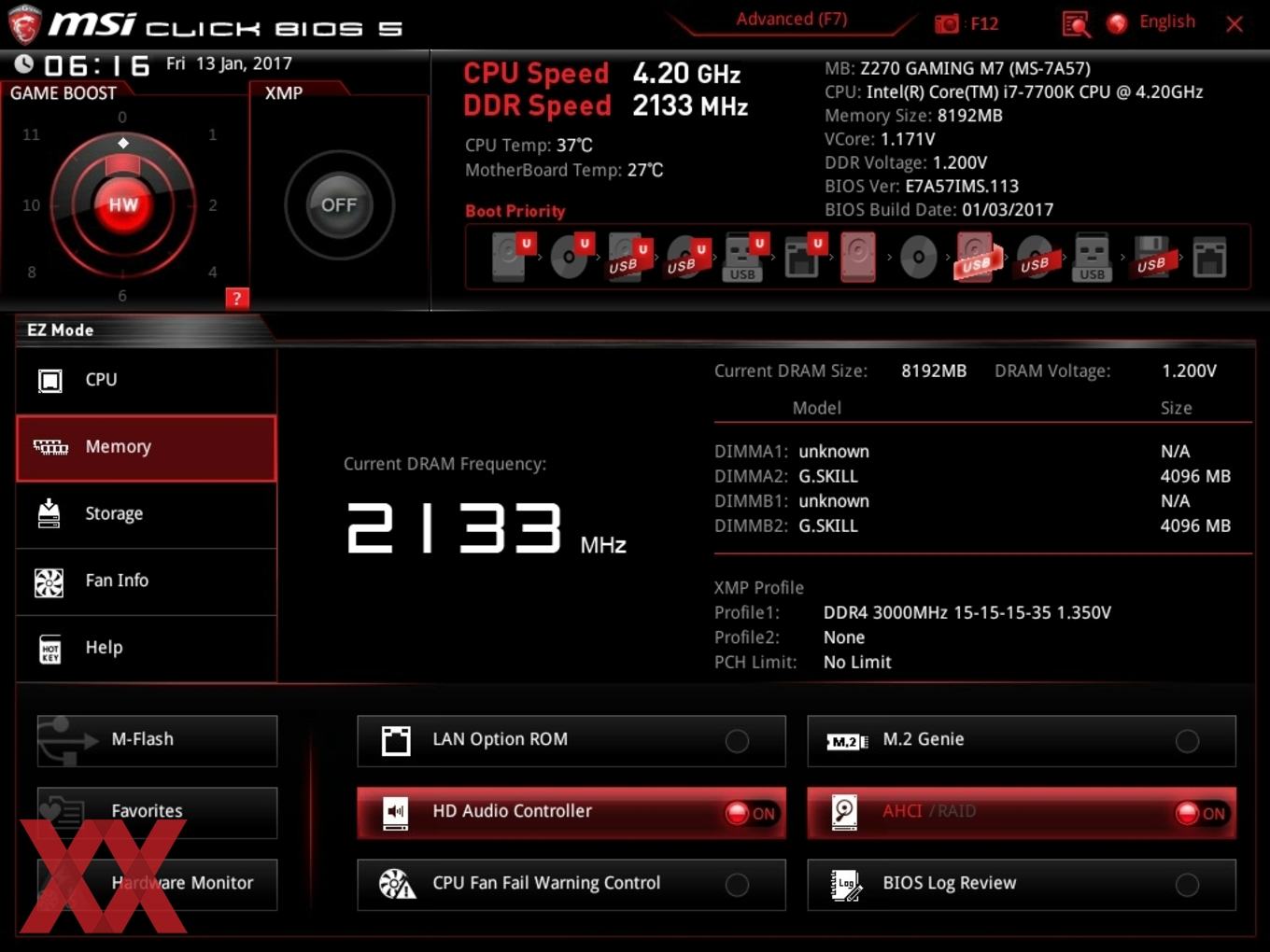Screen dimensions: 1270x952
Task: Click the EZ Mode header label
Action: 60,330
